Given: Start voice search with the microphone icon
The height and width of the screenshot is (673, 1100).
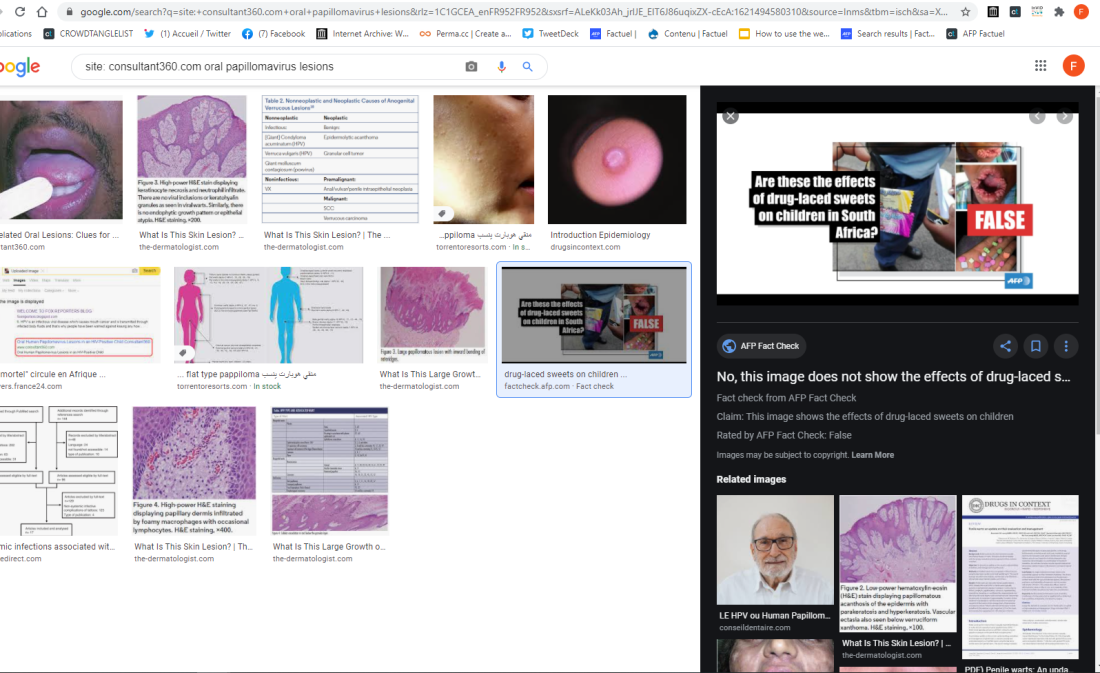Looking at the screenshot, I should pos(501,67).
